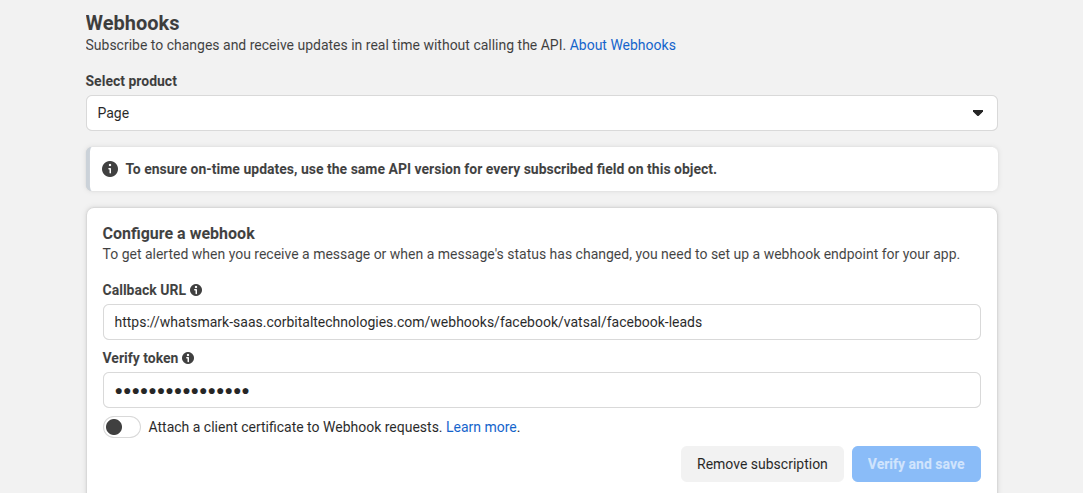
Task: Click the Attach a client certificate label text
Action: 295,427
